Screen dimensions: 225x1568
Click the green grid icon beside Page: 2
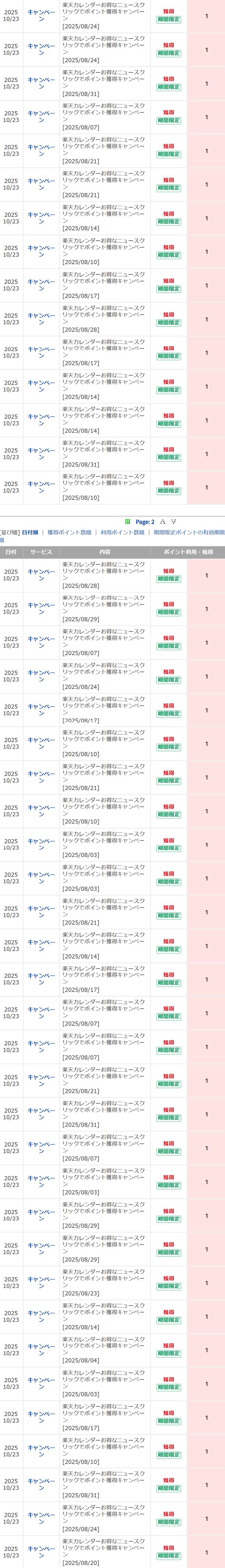click(127, 522)
